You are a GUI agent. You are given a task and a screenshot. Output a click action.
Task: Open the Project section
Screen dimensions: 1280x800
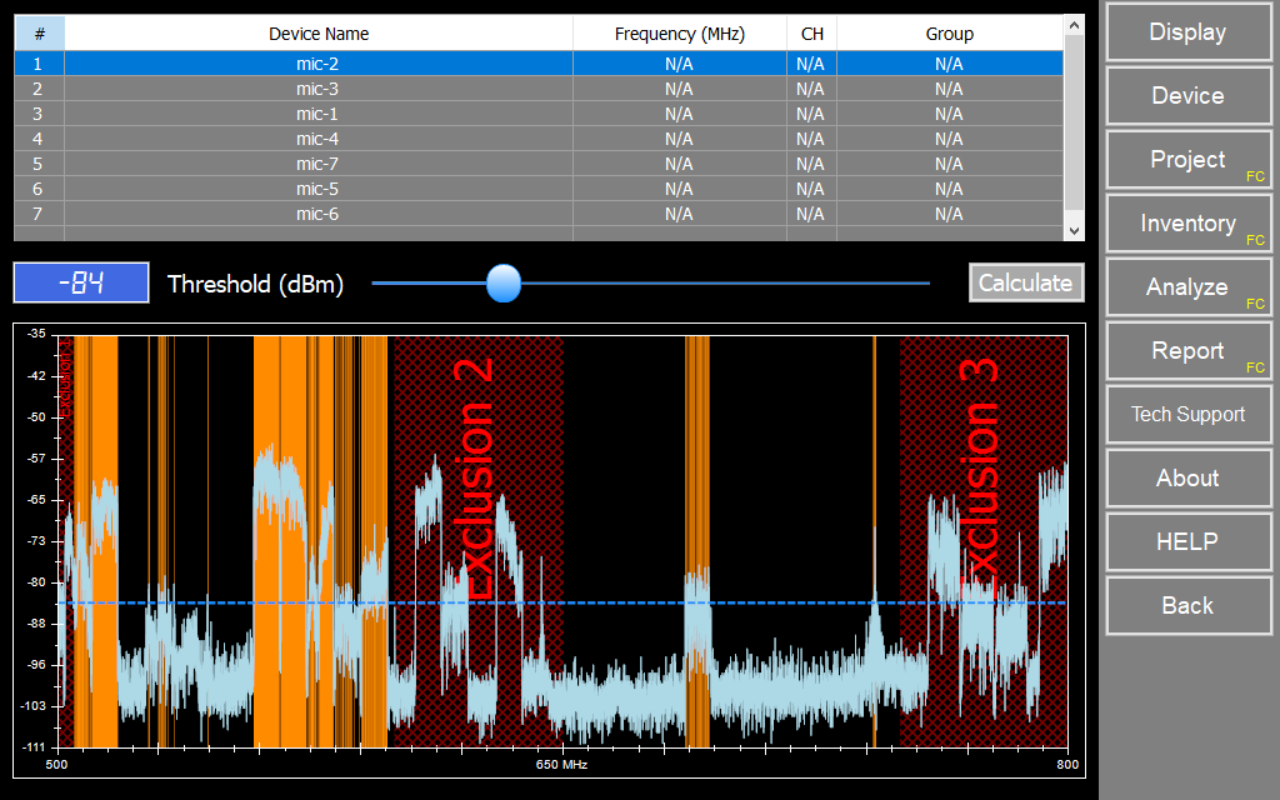(1188, 160)
